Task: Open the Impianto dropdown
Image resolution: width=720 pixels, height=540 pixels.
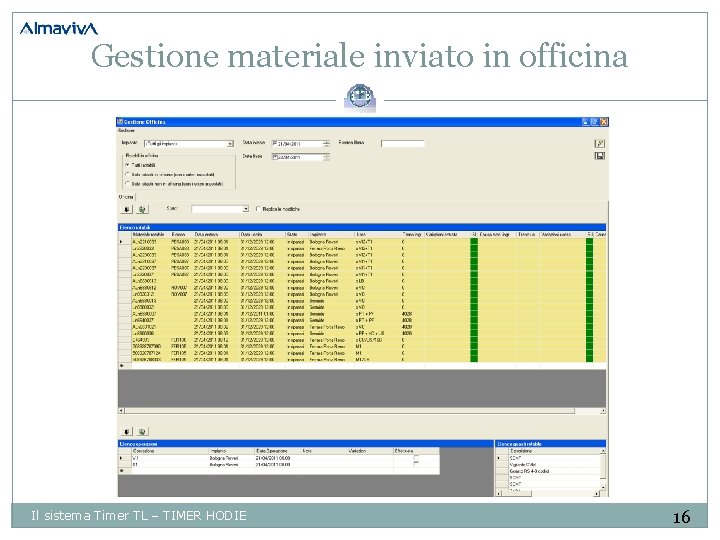Action: (x=230, y=144)
